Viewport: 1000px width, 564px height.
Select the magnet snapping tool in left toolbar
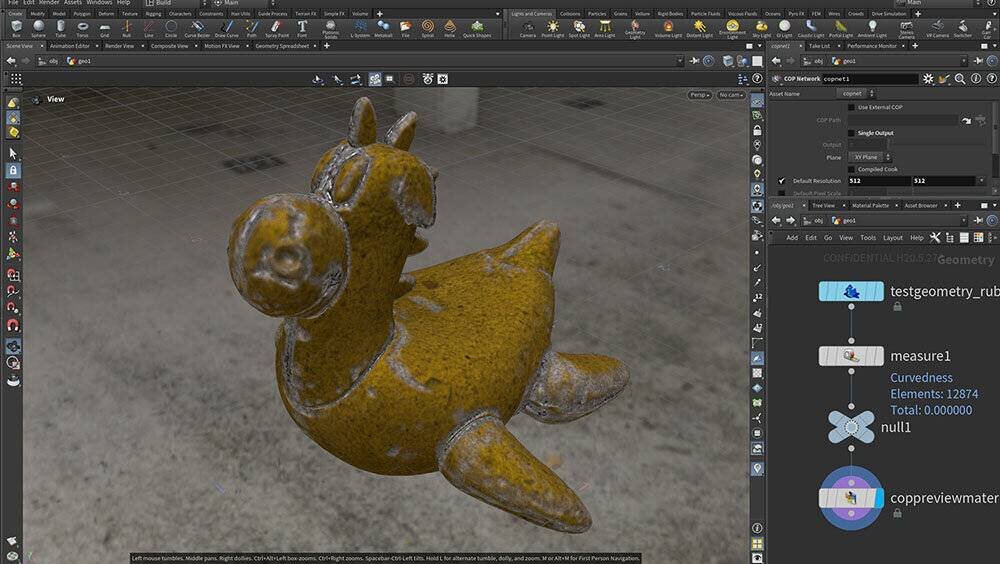(13, 325)
